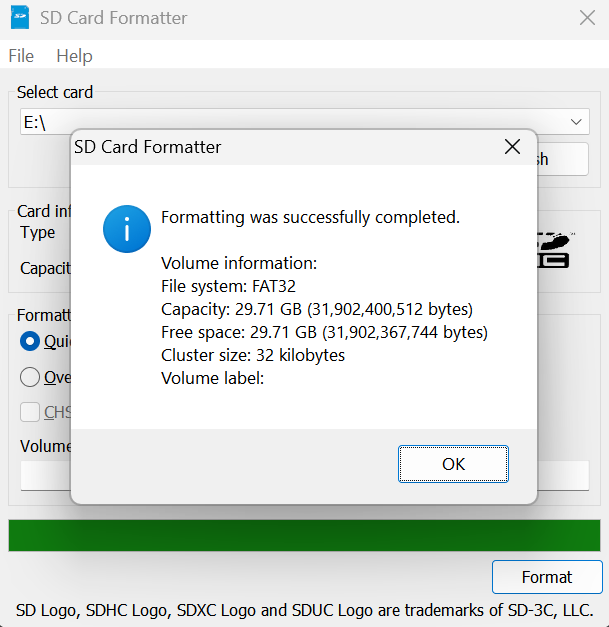Click 'Formatting was successfully completed.' message

(310, 217)
